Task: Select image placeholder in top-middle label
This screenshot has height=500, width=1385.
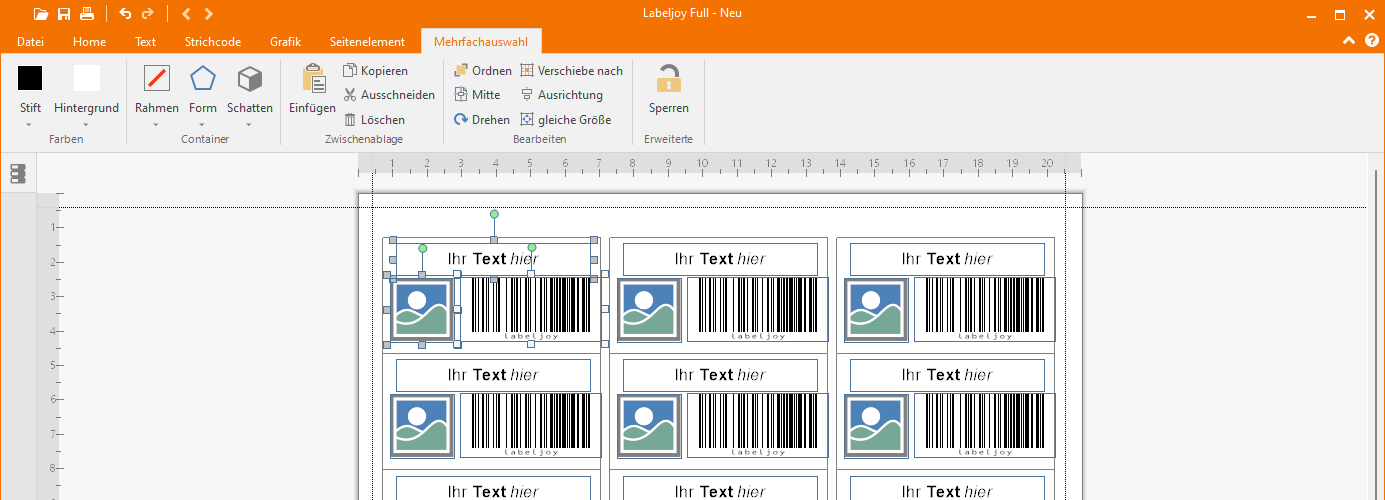Action: click(649, 310)
